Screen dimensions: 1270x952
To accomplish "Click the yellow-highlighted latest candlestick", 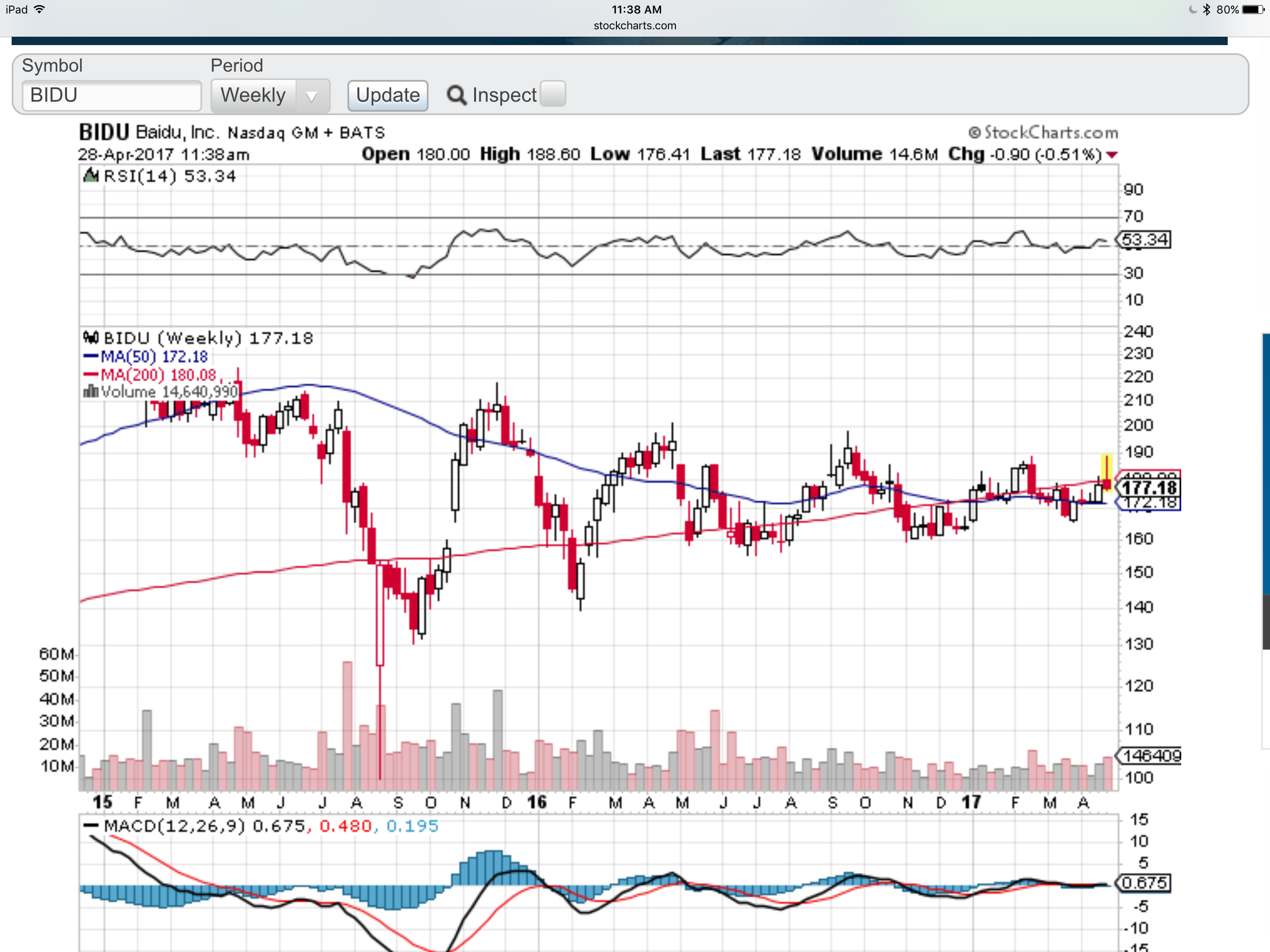I will tap(1106, 473).
